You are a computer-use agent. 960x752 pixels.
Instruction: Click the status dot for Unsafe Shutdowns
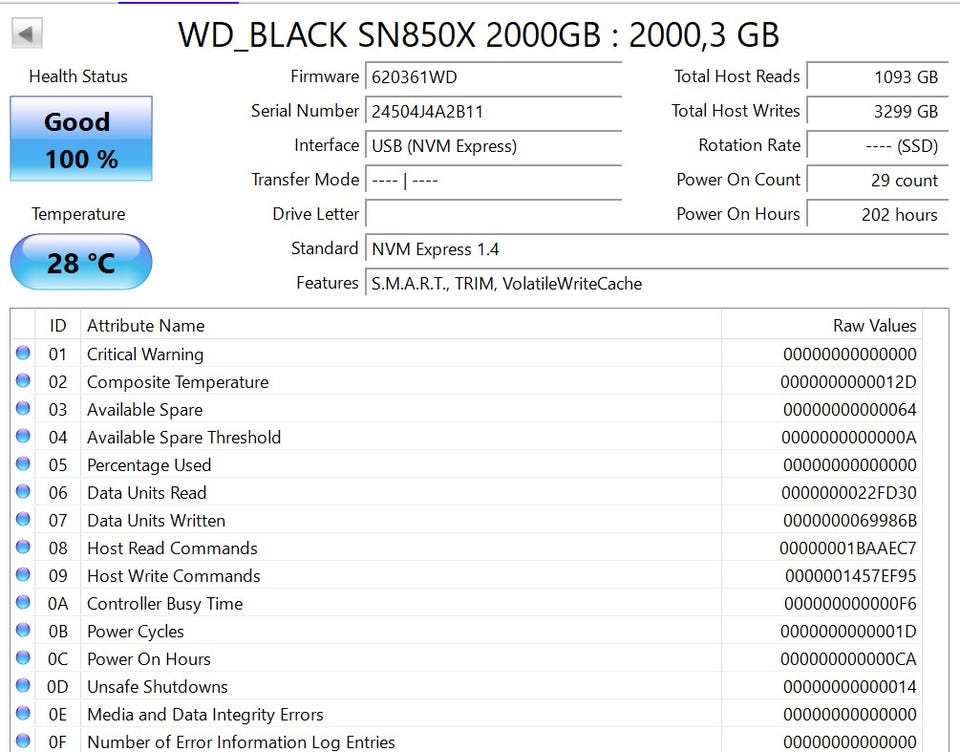pyautogui.click(x=23, y=685)
